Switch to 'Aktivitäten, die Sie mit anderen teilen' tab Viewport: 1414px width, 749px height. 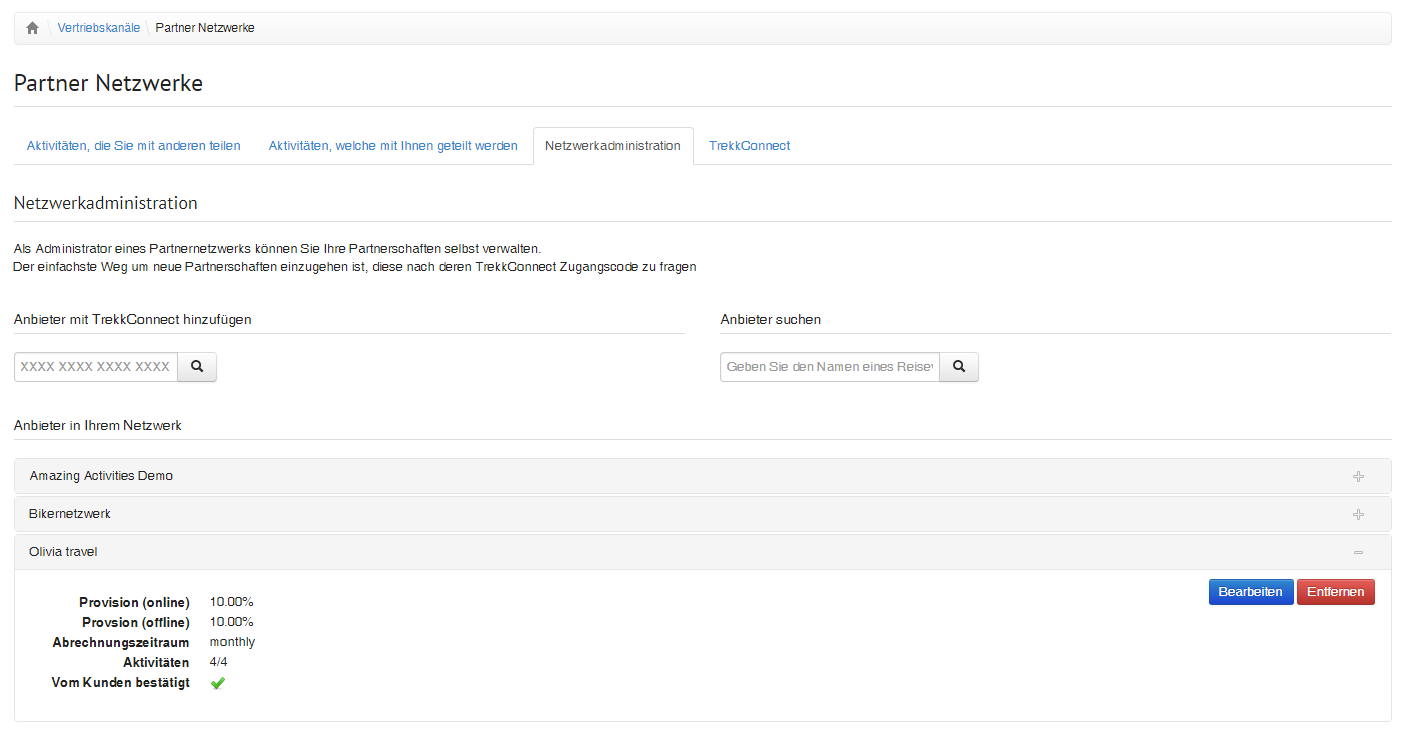[133, 146]
